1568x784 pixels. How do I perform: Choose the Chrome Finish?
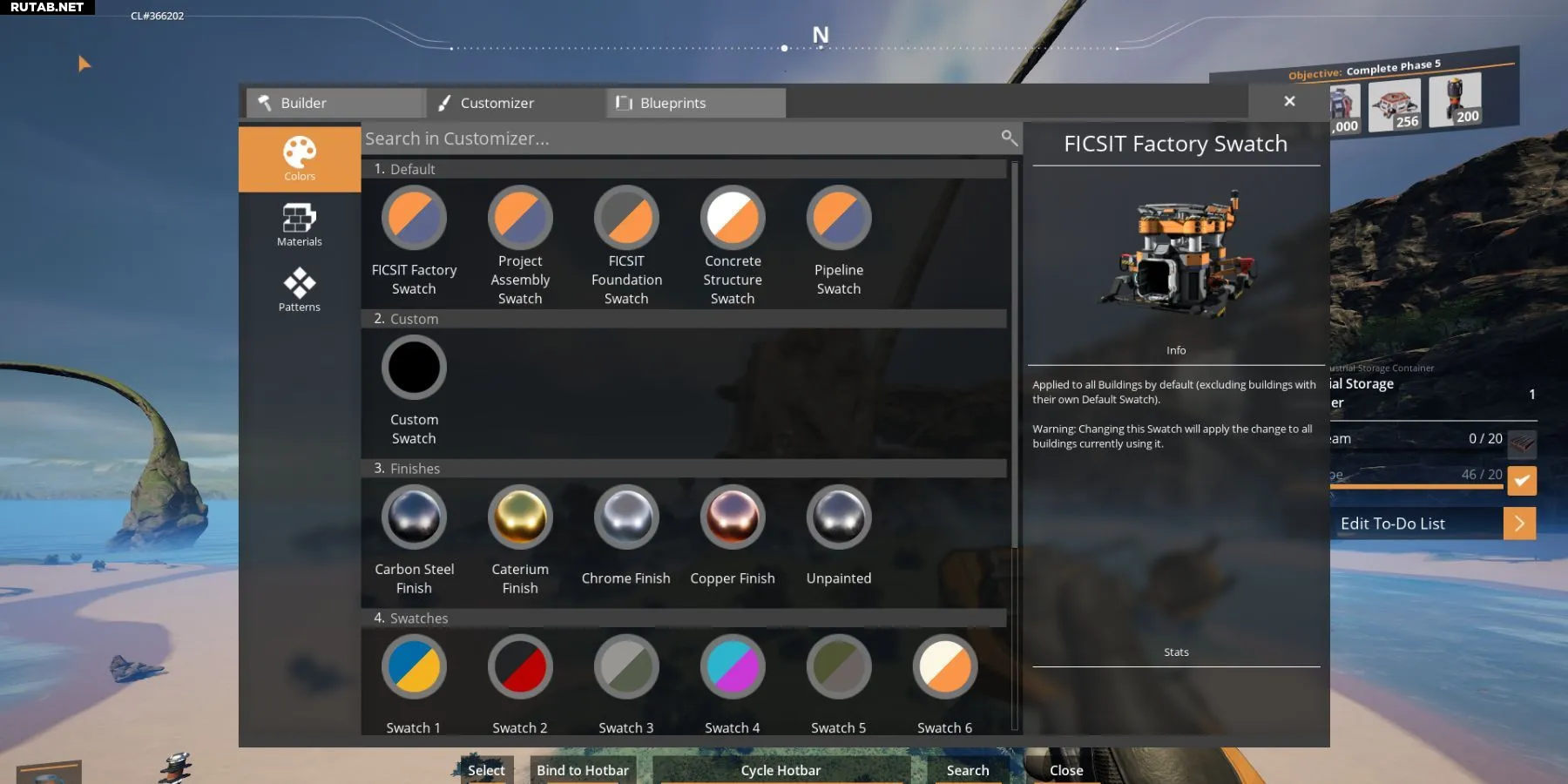(626, 517)
